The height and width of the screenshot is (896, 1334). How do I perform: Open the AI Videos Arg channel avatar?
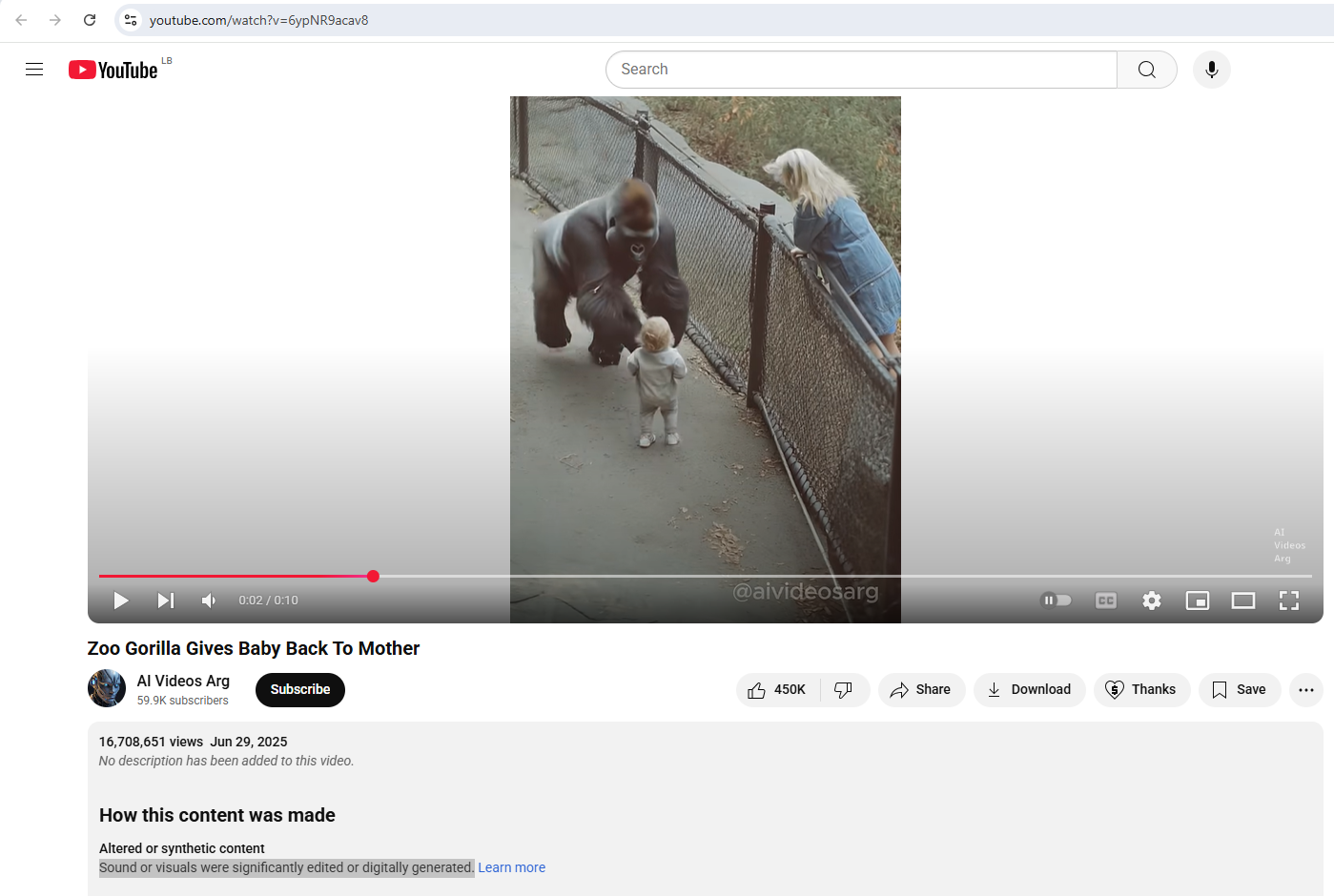point(106,687)
